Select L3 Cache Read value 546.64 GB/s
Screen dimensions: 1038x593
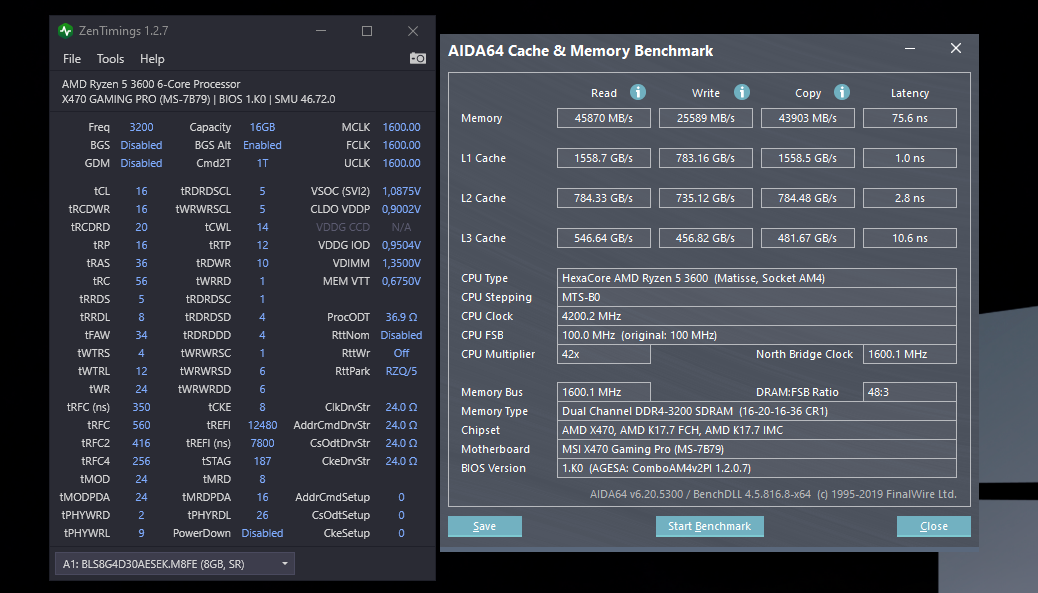(604, 238)
